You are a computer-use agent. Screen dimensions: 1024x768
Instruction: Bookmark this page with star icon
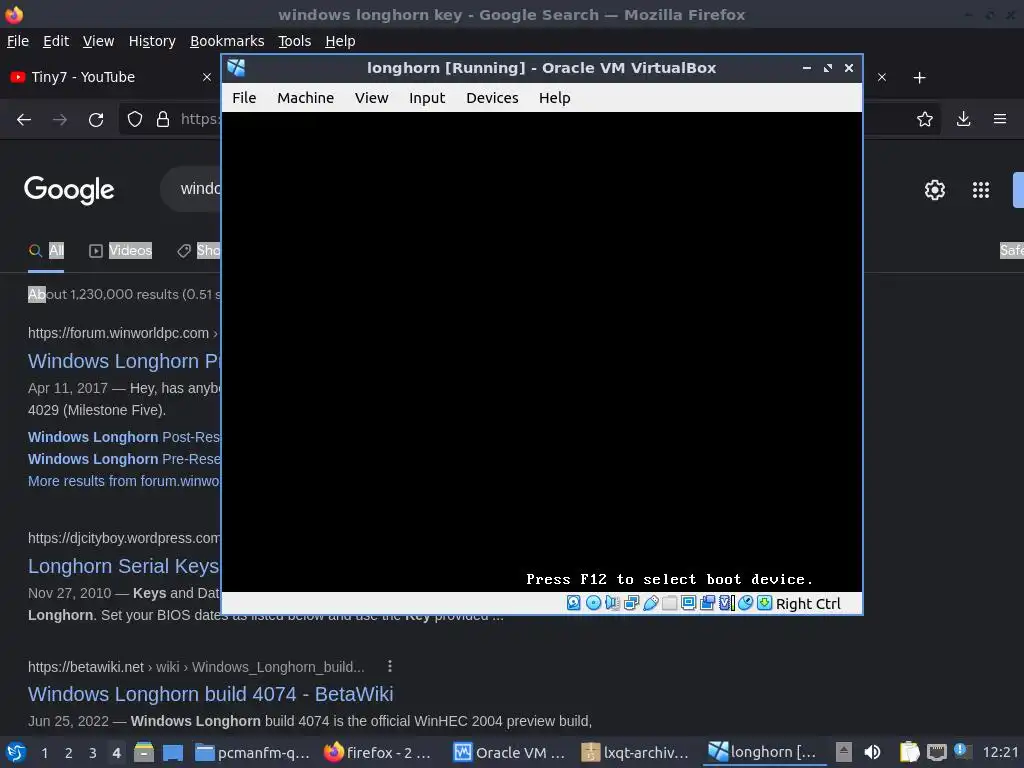click(x=924, y=119)
